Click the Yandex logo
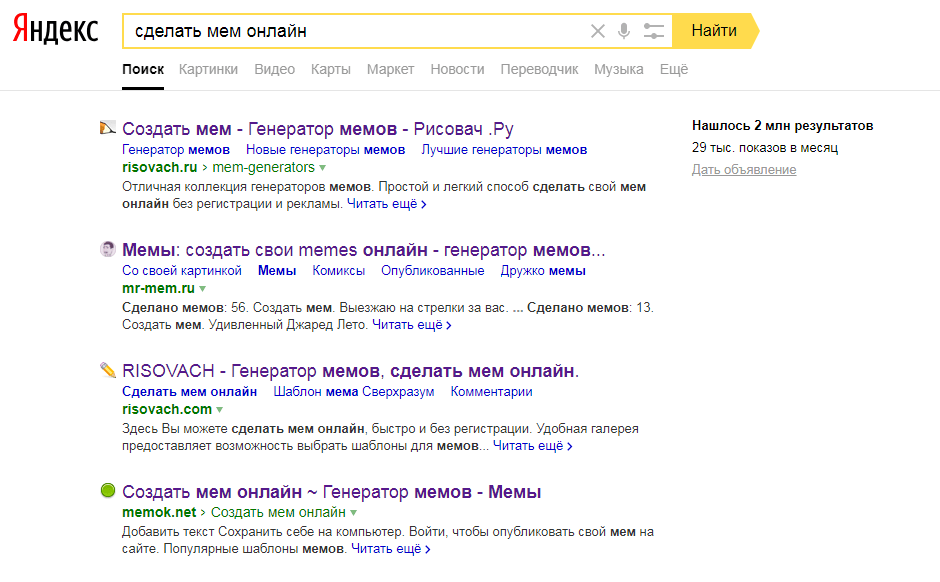This screenshot has height=582, width=940. click(x=56, y=31)
